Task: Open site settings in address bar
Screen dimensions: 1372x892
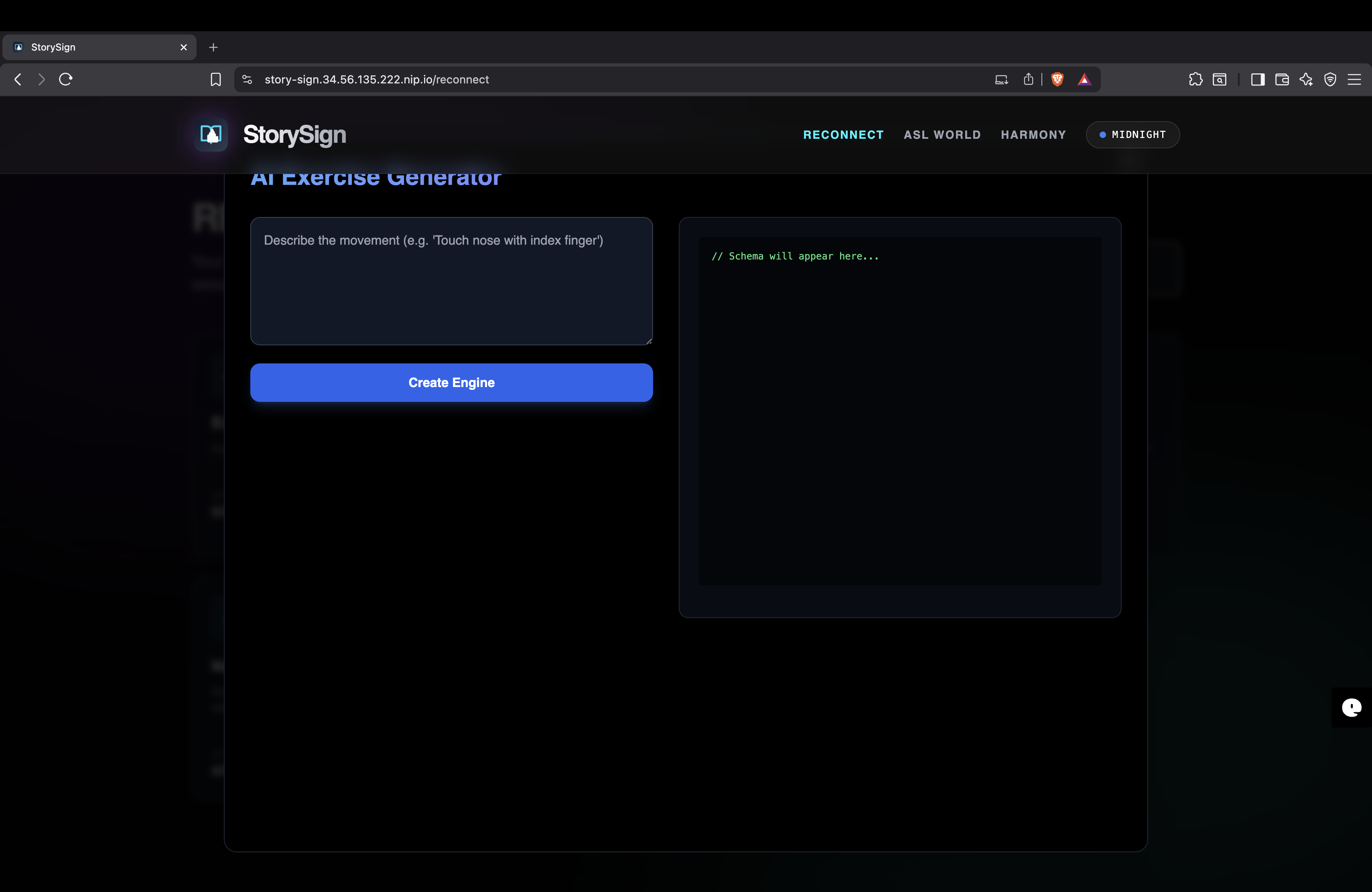Action: [247, 79]
